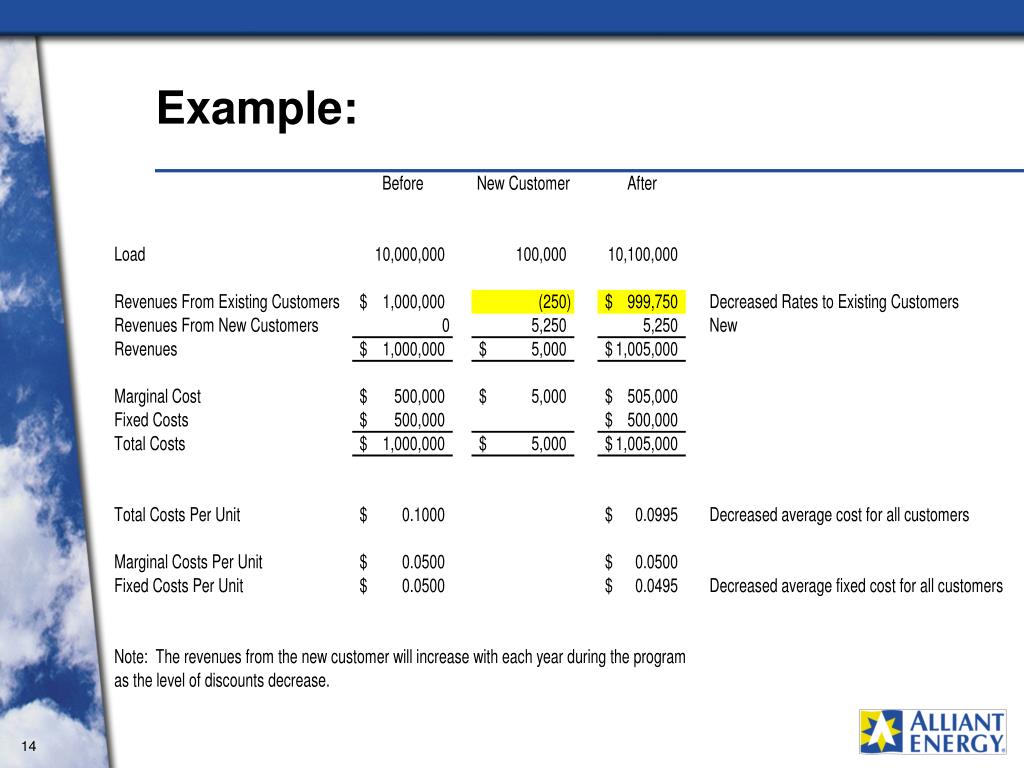This screenshot has width=1024, height=768.
Task: Click 'Revenues From New Customers' label
Action: pos(216,325)
